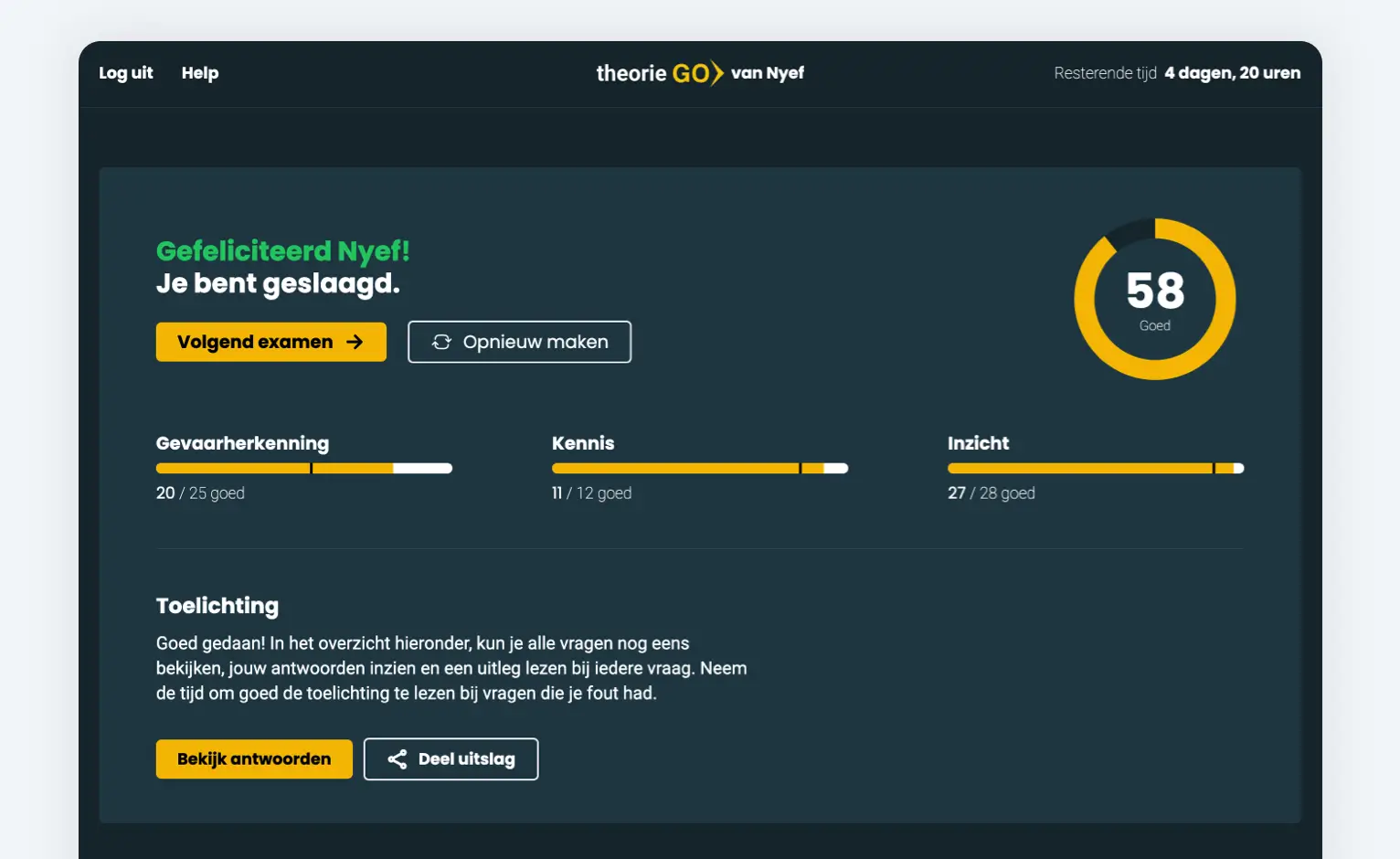Click the arrow icon on Volgend examen
This screenshot has height=859, width=1400.
click(x=355, y=342)
